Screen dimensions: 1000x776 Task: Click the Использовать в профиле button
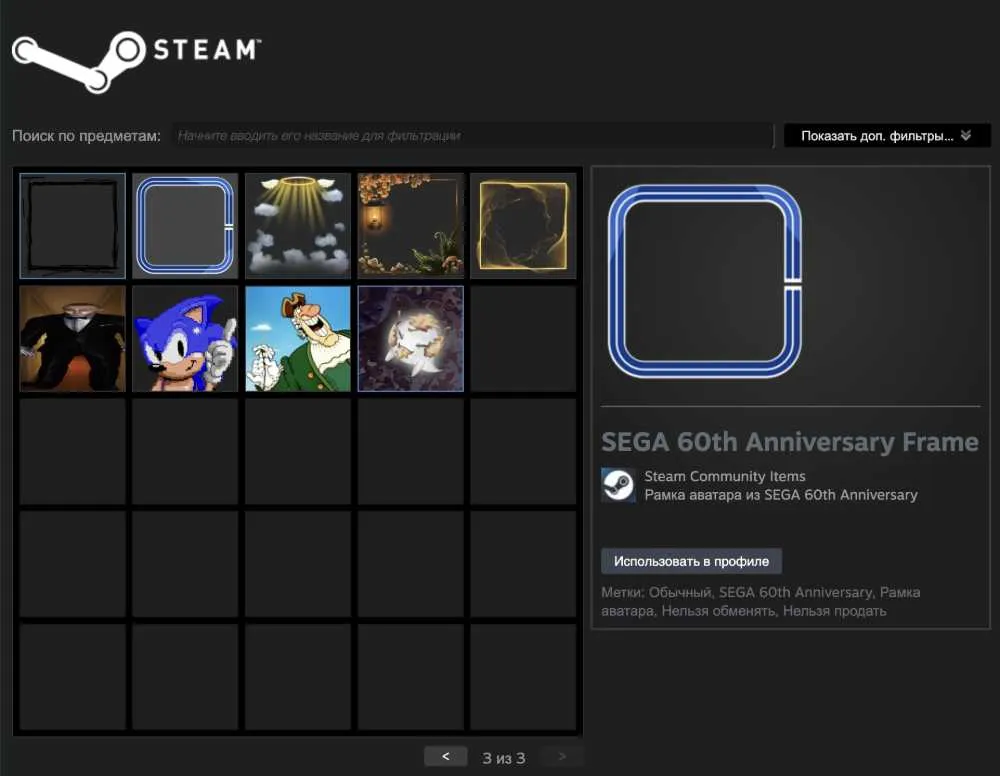coord(691,561)
